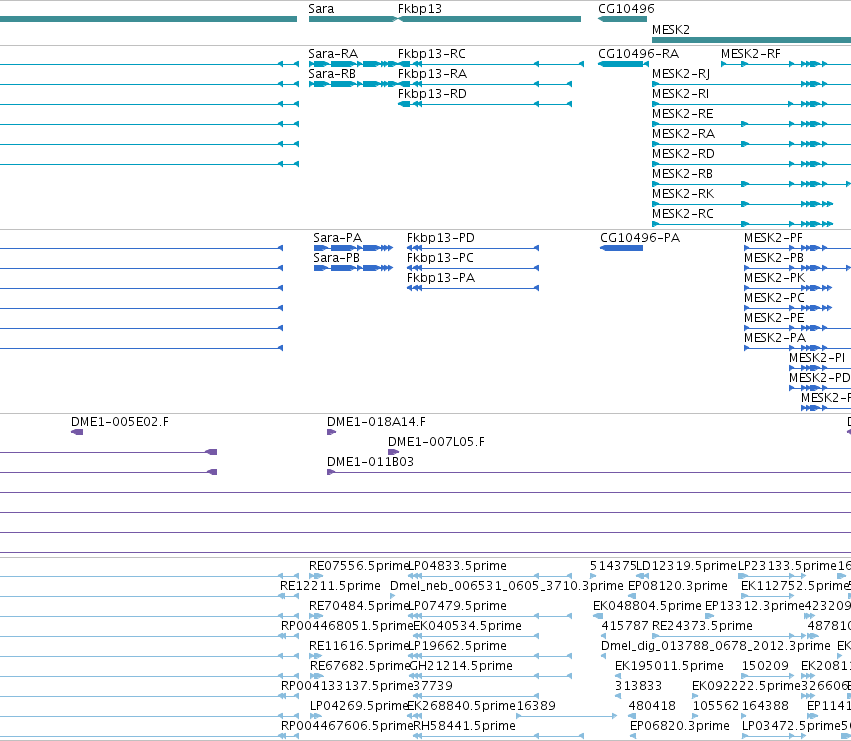Select protein label 'Sara-PB'

pyautogui.click(x=336, y=258)
